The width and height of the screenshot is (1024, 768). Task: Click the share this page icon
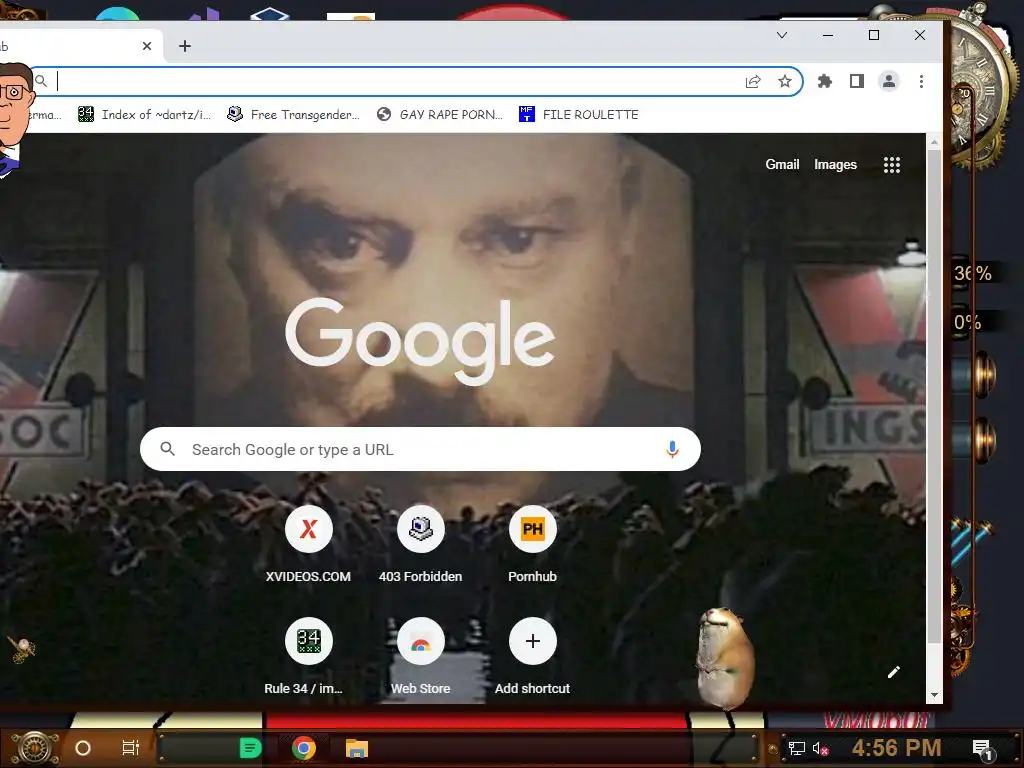pos(753,81)
